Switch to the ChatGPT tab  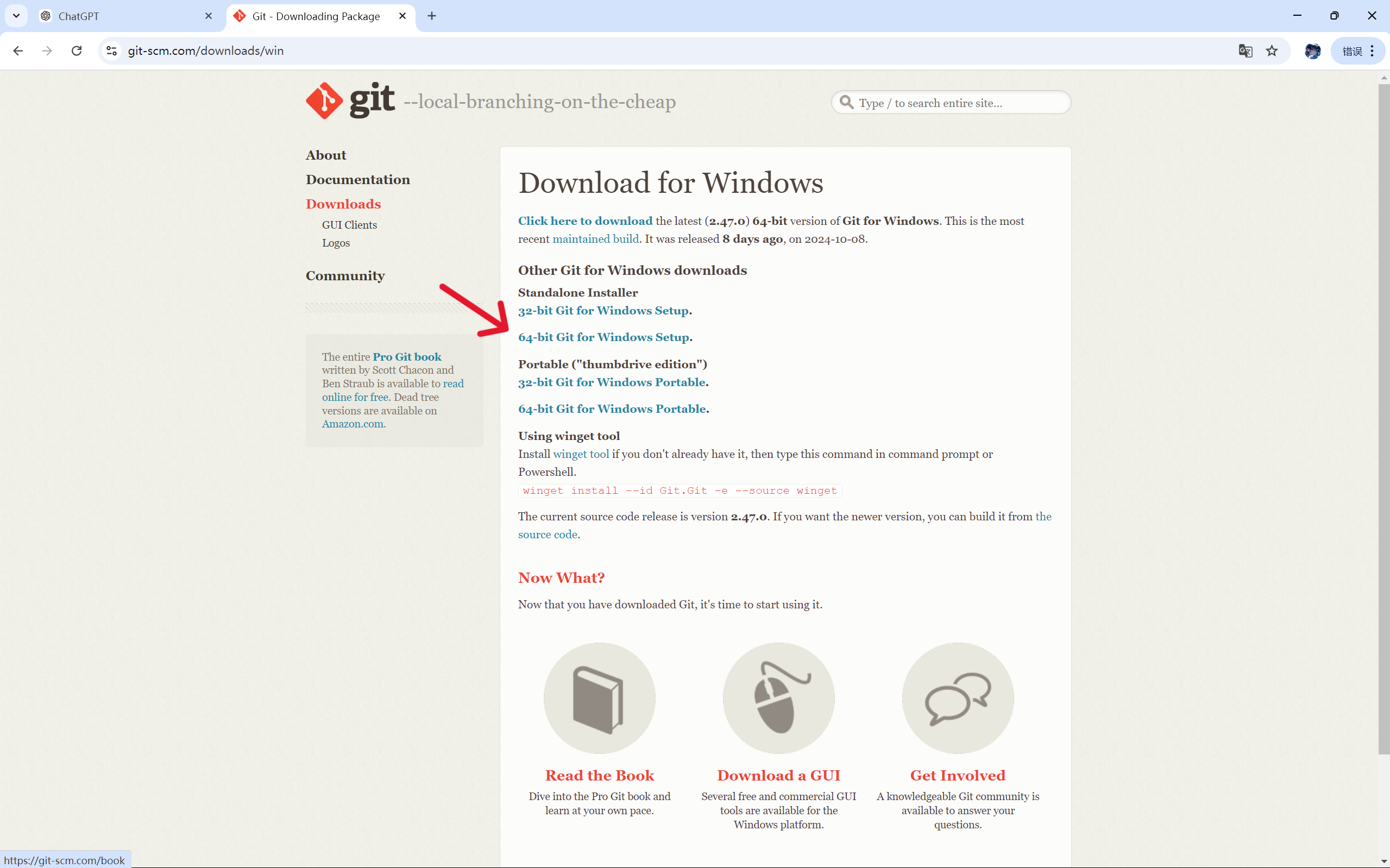point(126,16)
